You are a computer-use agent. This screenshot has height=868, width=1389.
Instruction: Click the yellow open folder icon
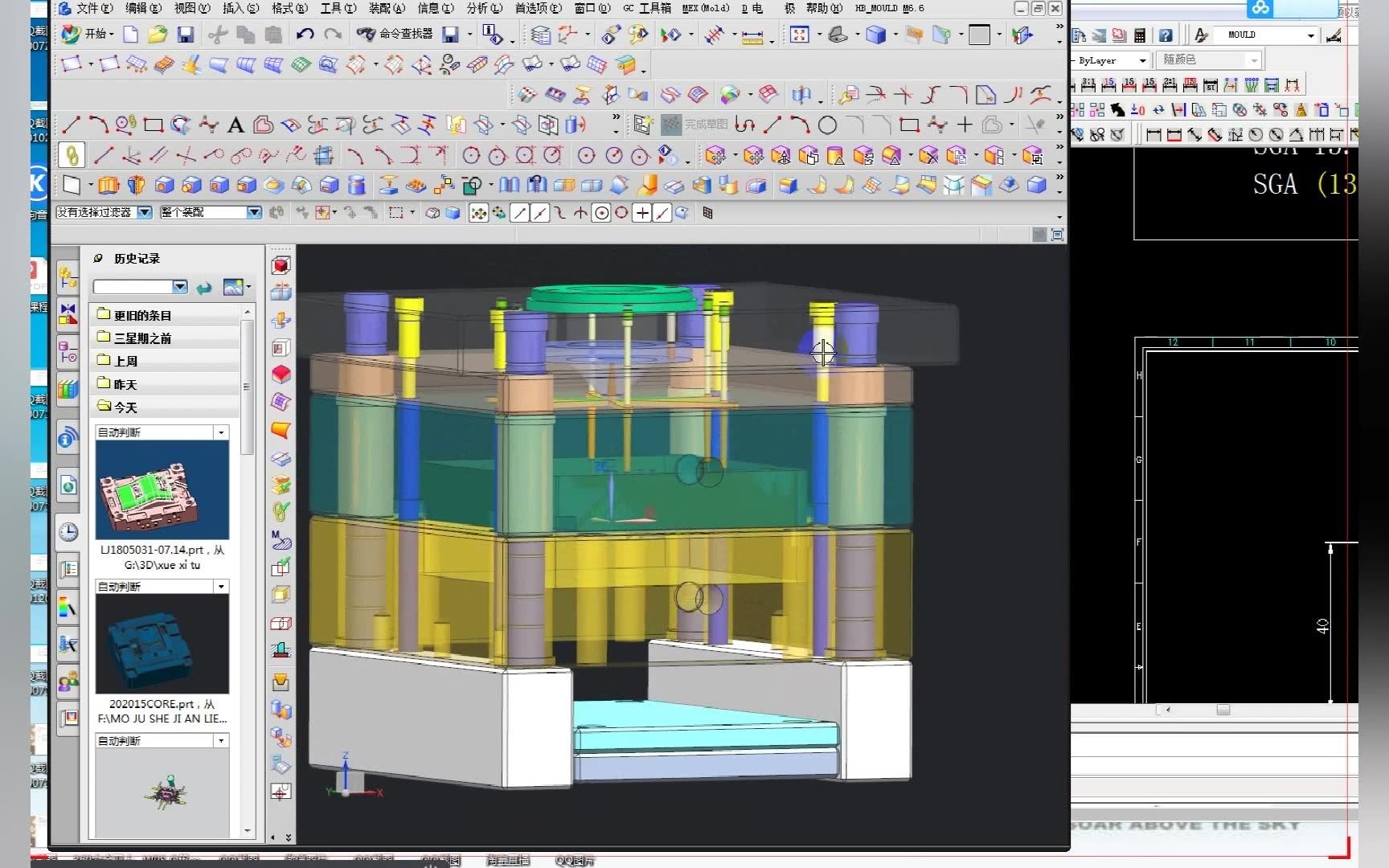tap(158, 34)
